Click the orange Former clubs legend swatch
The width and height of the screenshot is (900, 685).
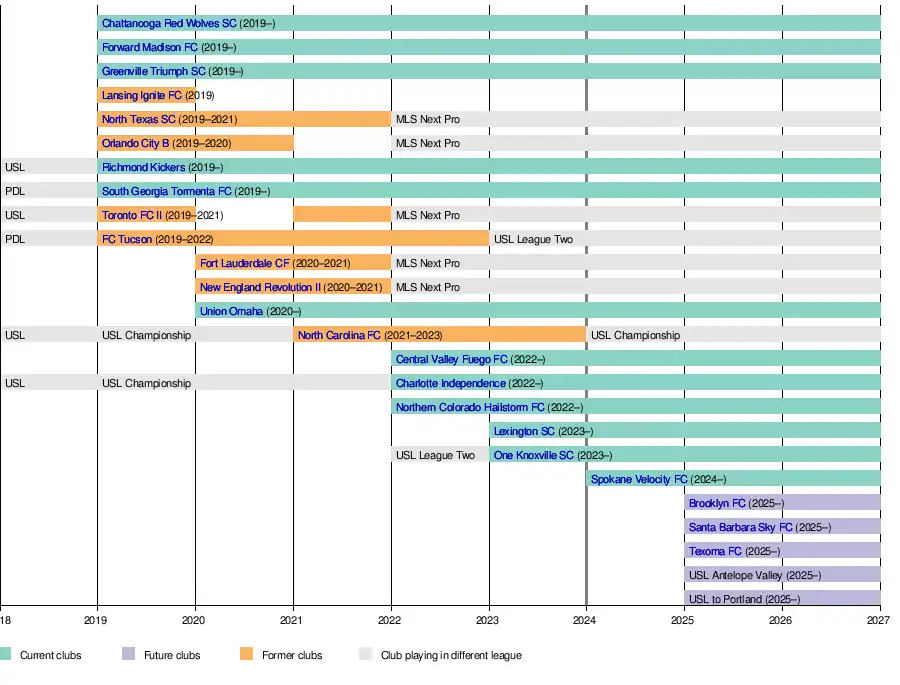tap(246, 655)
